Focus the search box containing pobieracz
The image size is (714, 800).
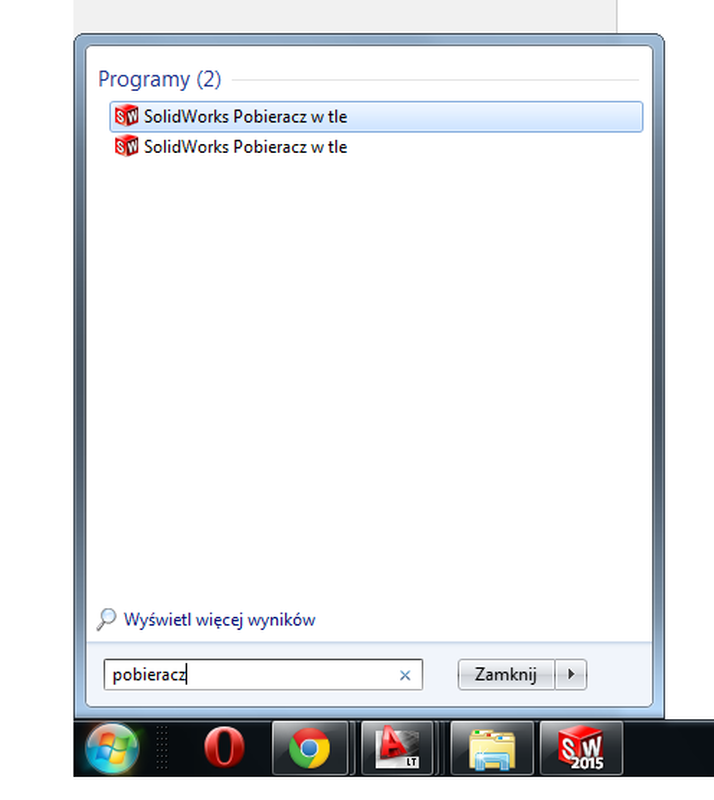pos(263,674)
